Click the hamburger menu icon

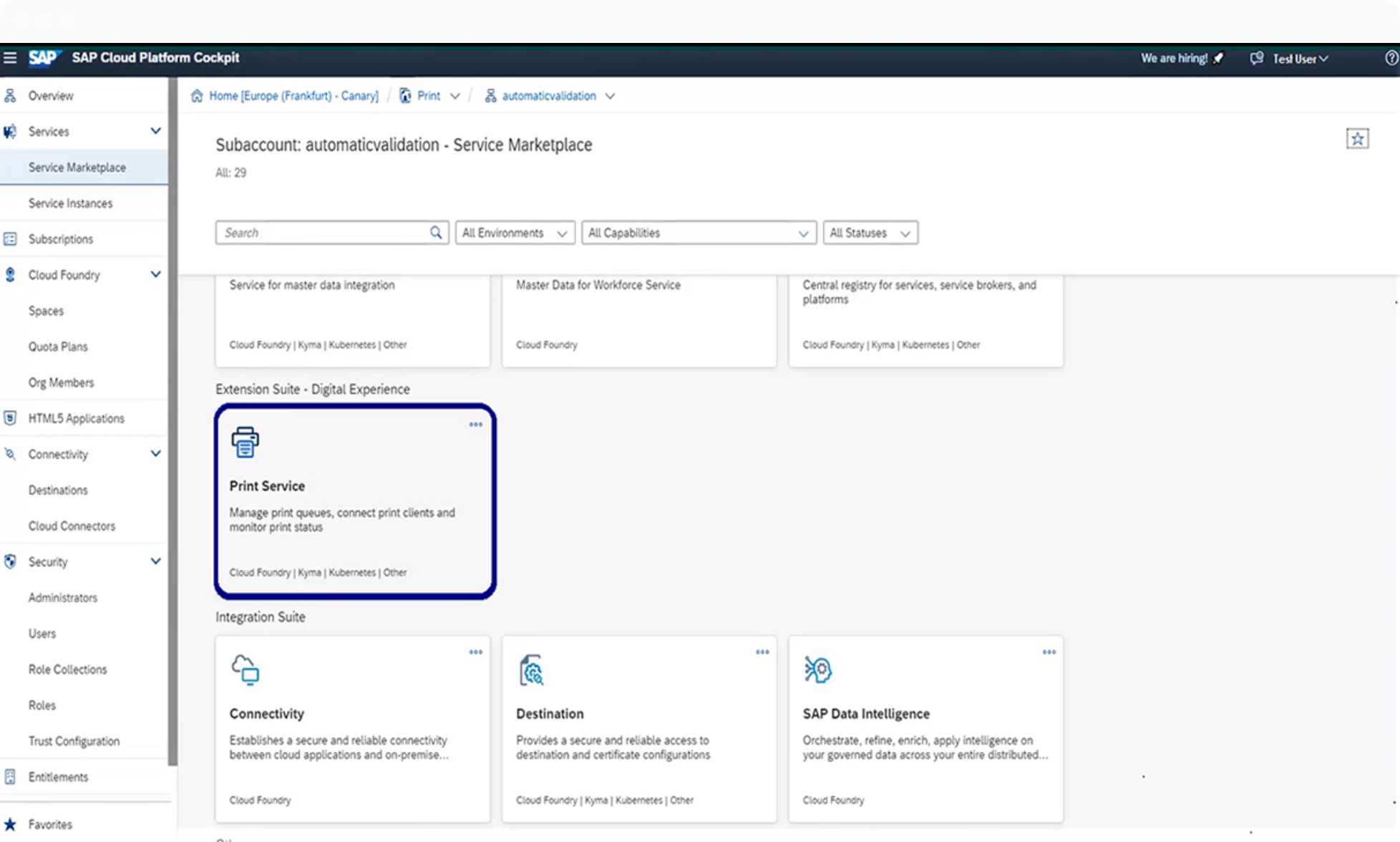[x=10, y=58]
